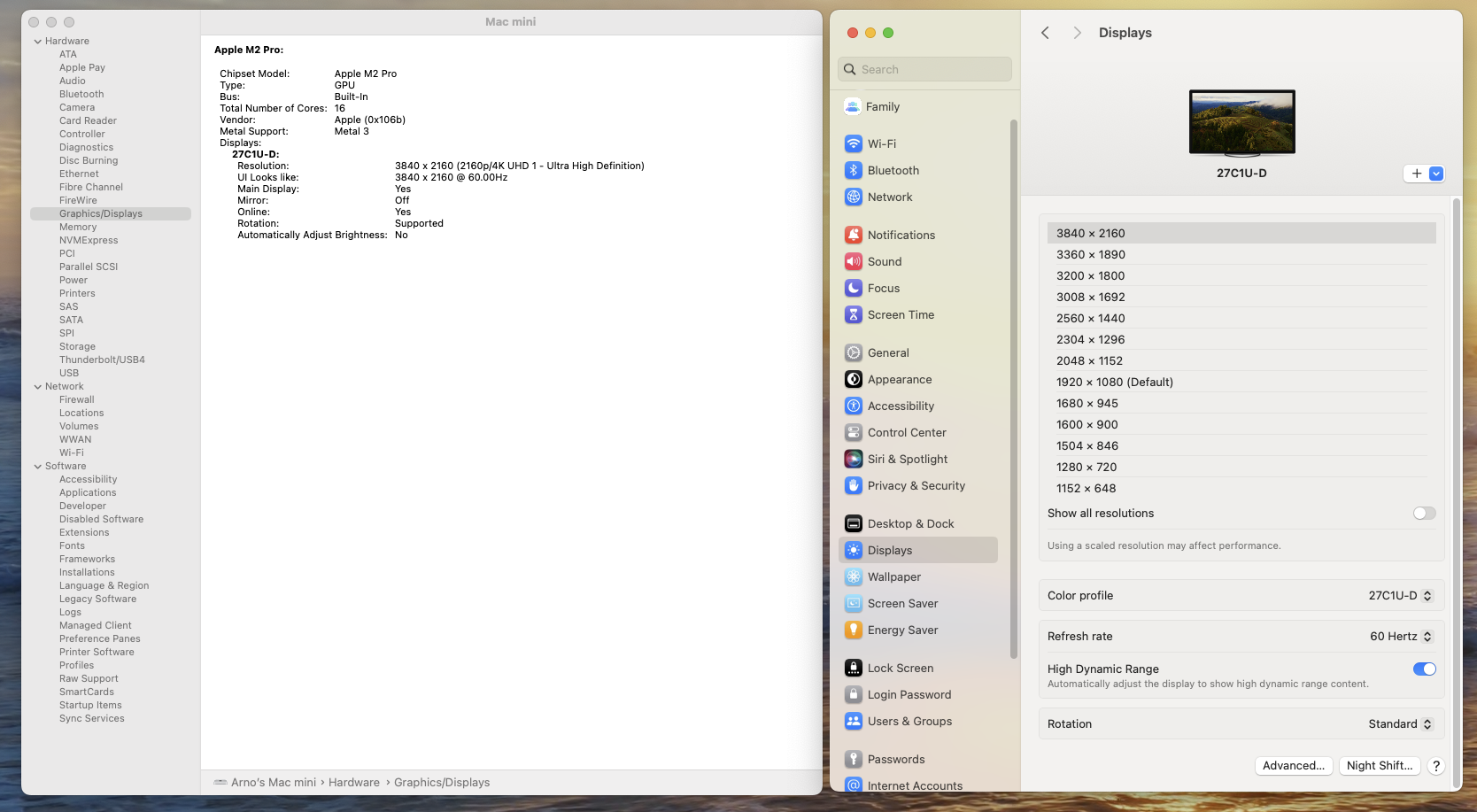Viewport: 1477px width, 812px height.
Task: Collapse the Hardware section in System Information
Action: pos(37,42)
